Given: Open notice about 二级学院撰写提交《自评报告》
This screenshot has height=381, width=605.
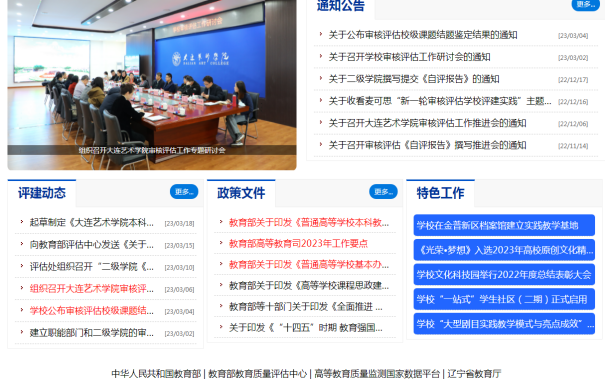Looking at the screenshot, I should coord(414,79).
